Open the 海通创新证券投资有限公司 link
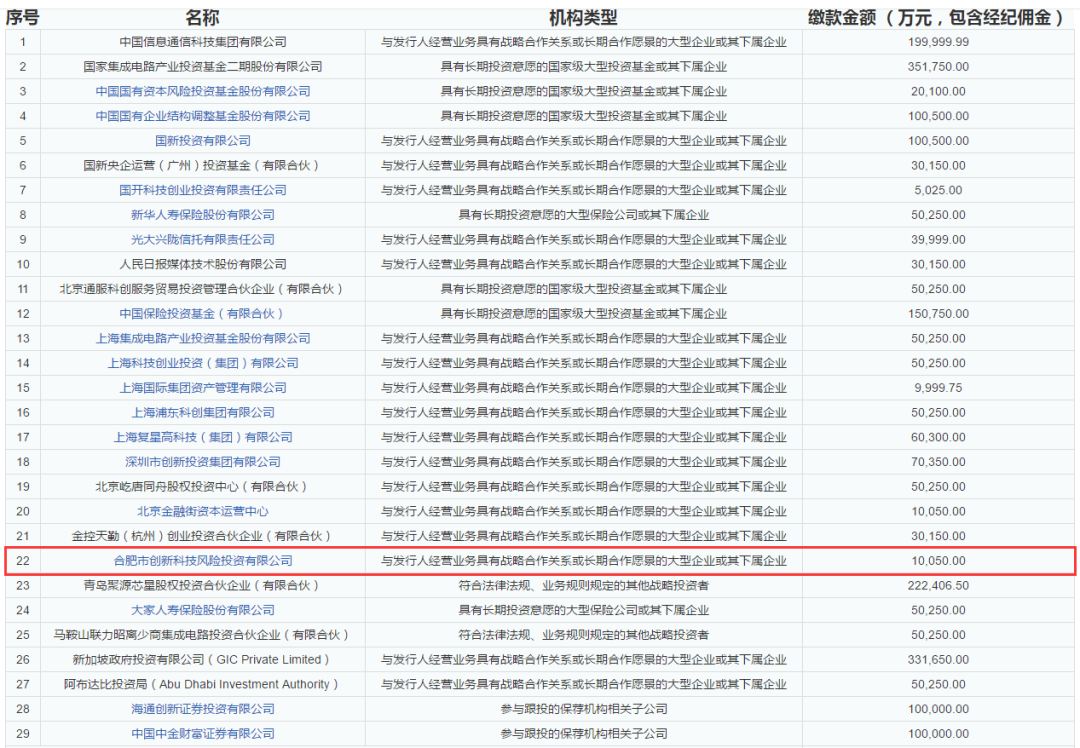The height and width of the screenshot is (748, 1080). pyautogui.click(x=203, y=709)
